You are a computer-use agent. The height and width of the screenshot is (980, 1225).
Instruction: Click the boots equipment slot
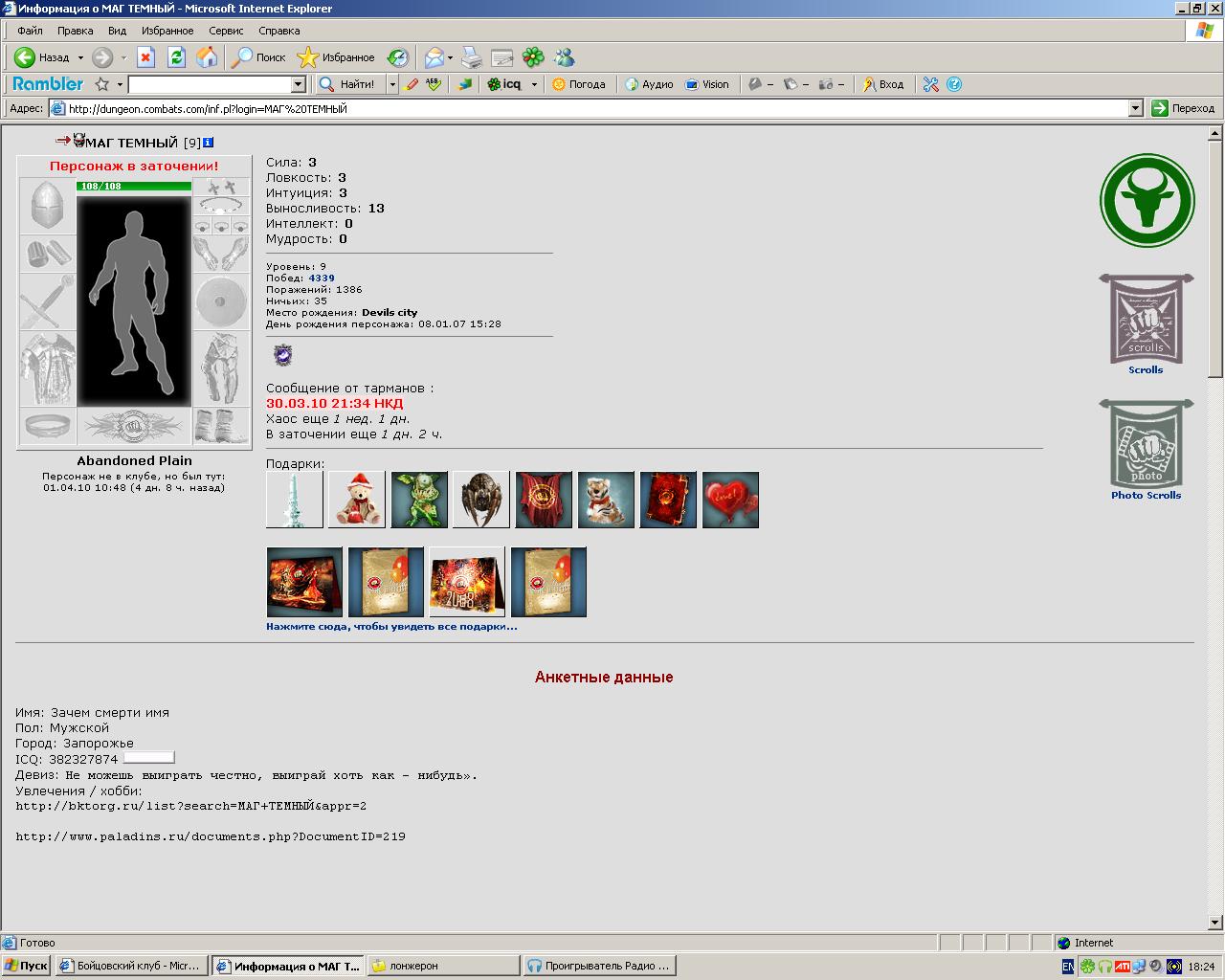click(222, 427)
